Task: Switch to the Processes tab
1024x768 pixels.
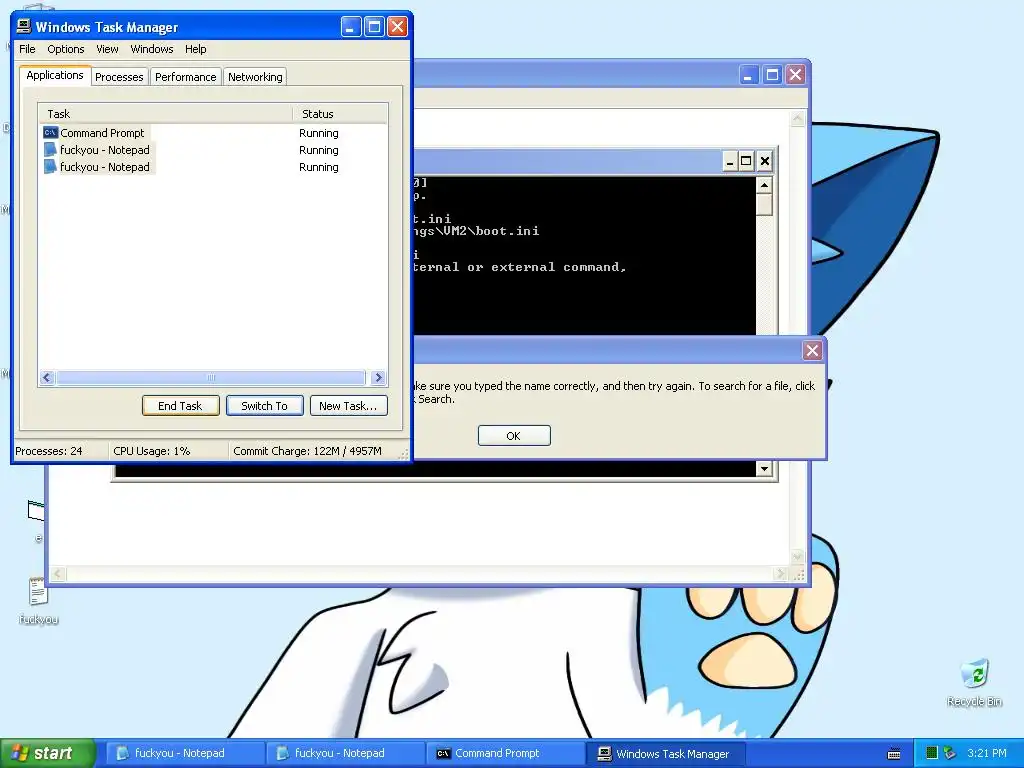Action: click(x=119, y=77)
